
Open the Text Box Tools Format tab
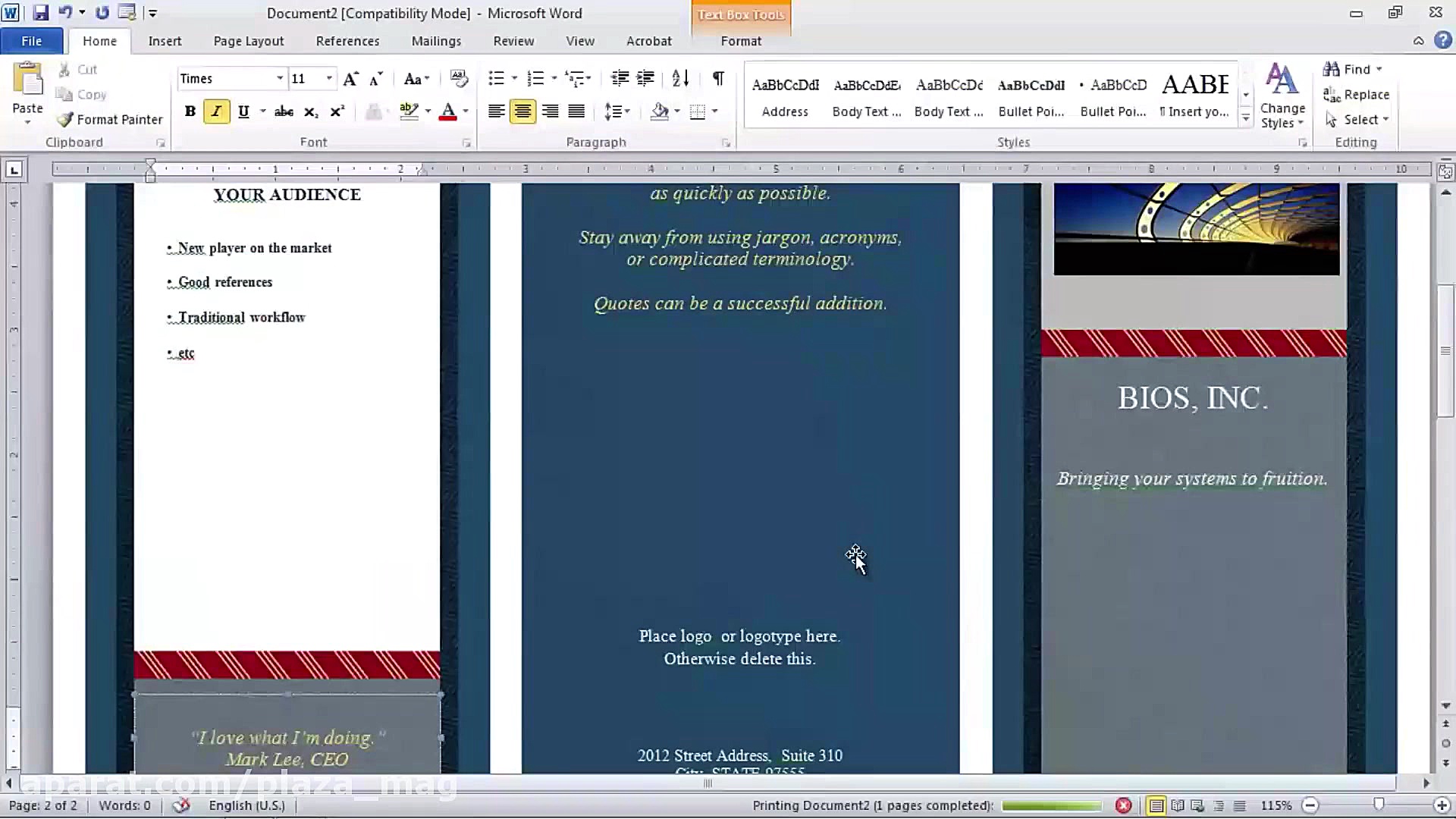(740, 41)
